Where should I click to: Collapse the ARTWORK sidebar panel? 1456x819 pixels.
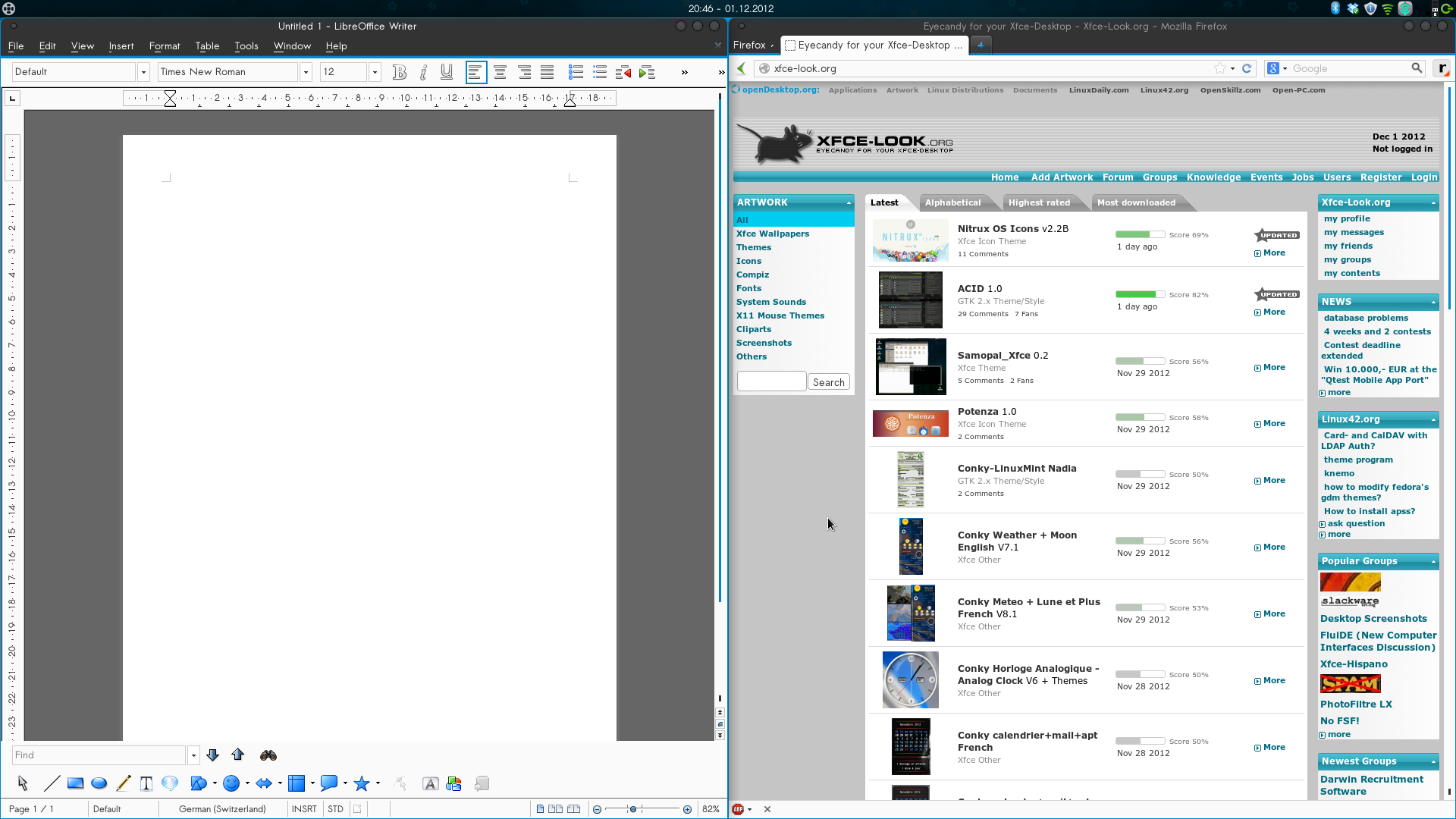point(849,203)
